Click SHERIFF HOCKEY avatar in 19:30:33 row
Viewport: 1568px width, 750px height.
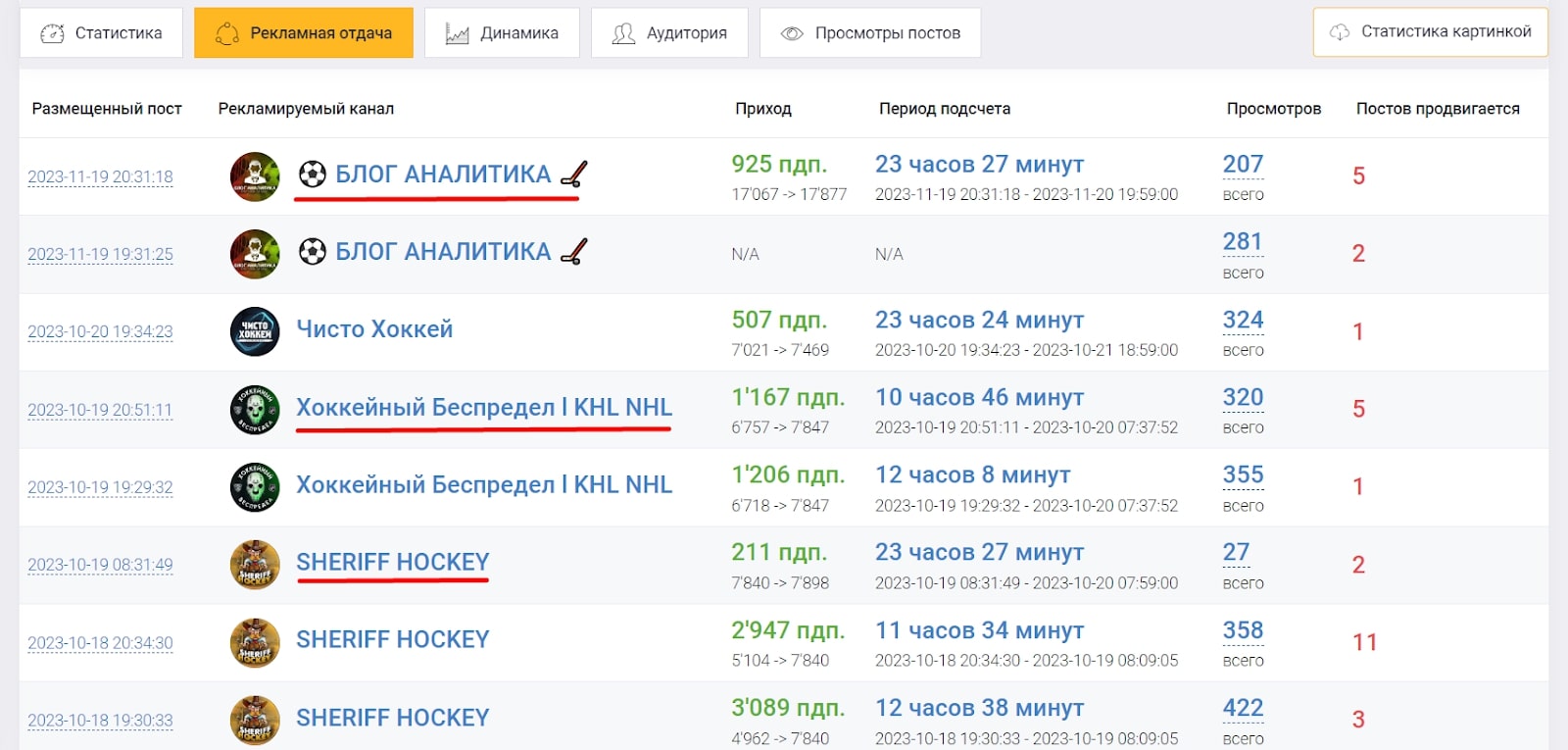click(x=255, y=720)
